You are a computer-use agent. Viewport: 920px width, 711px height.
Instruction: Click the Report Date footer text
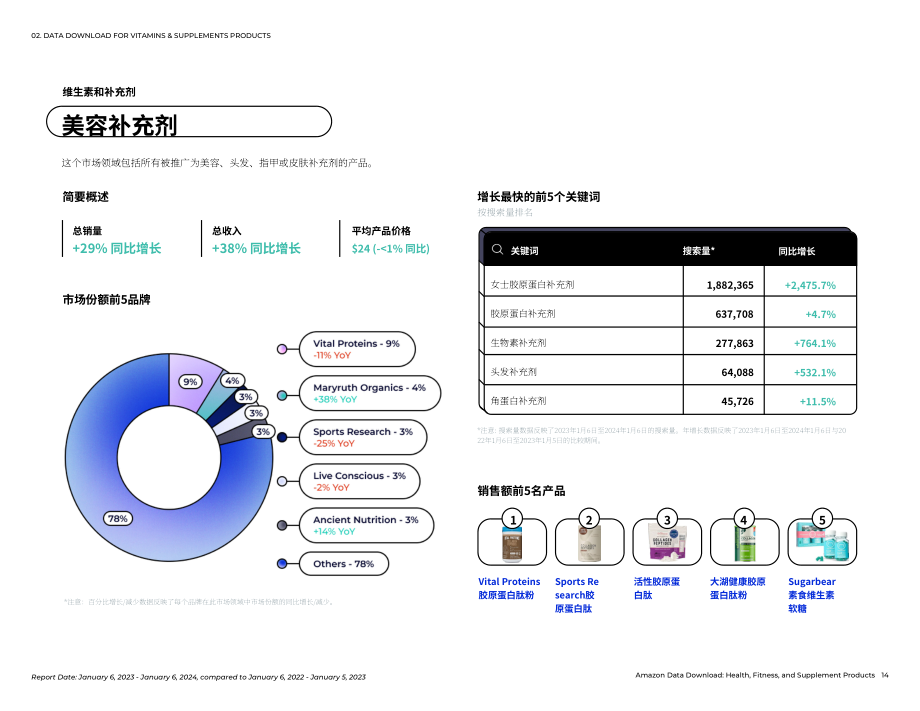[x=198, y=677]
